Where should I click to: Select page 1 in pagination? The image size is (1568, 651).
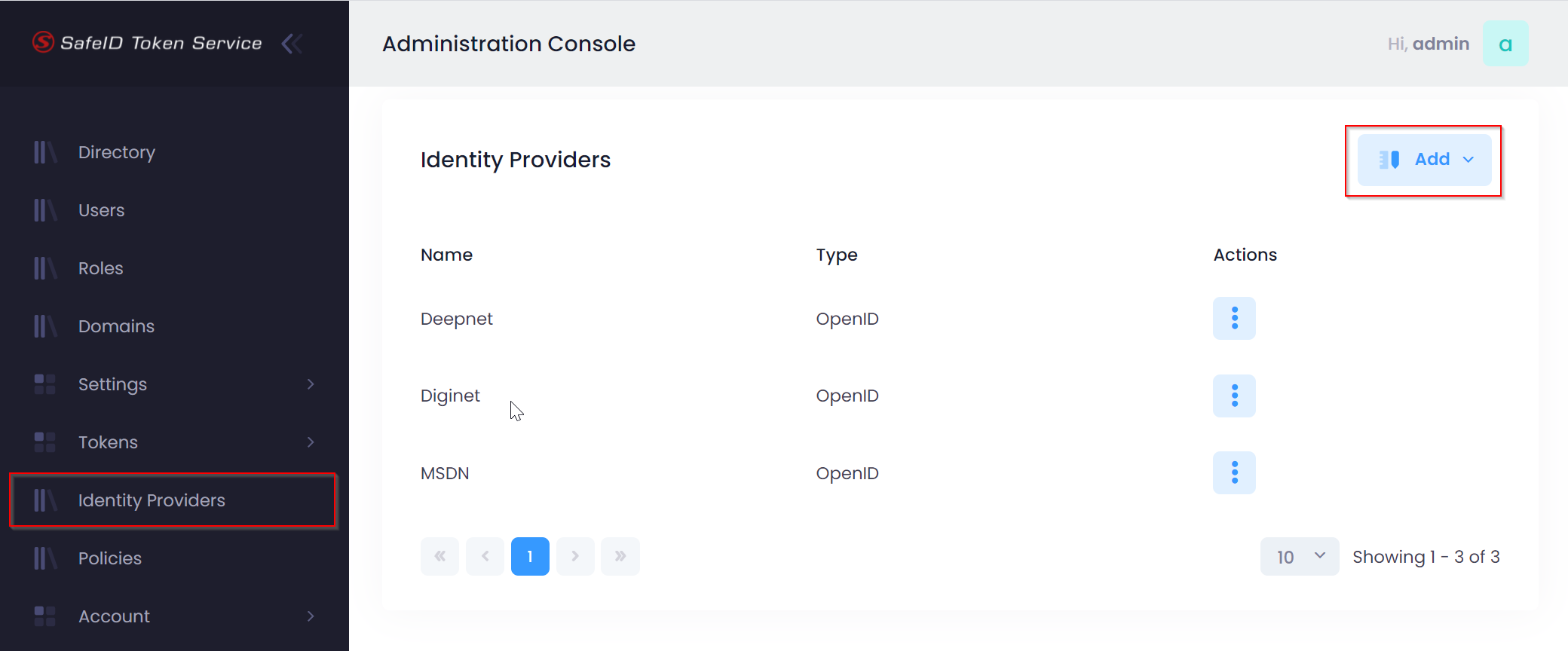tap(530, 557)
